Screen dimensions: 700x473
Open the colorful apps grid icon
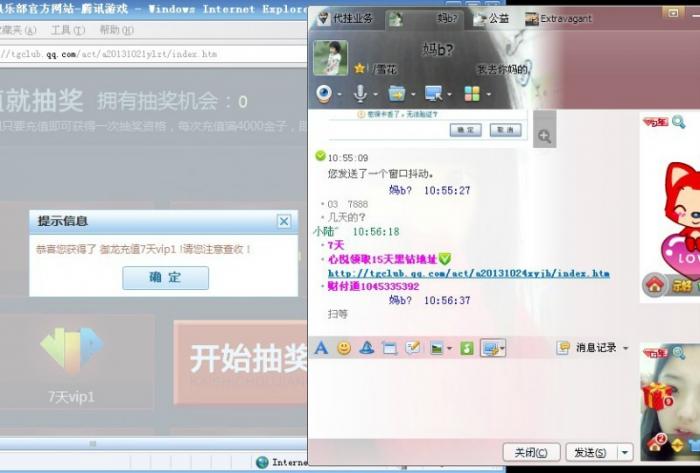click(x=472, y=94)
